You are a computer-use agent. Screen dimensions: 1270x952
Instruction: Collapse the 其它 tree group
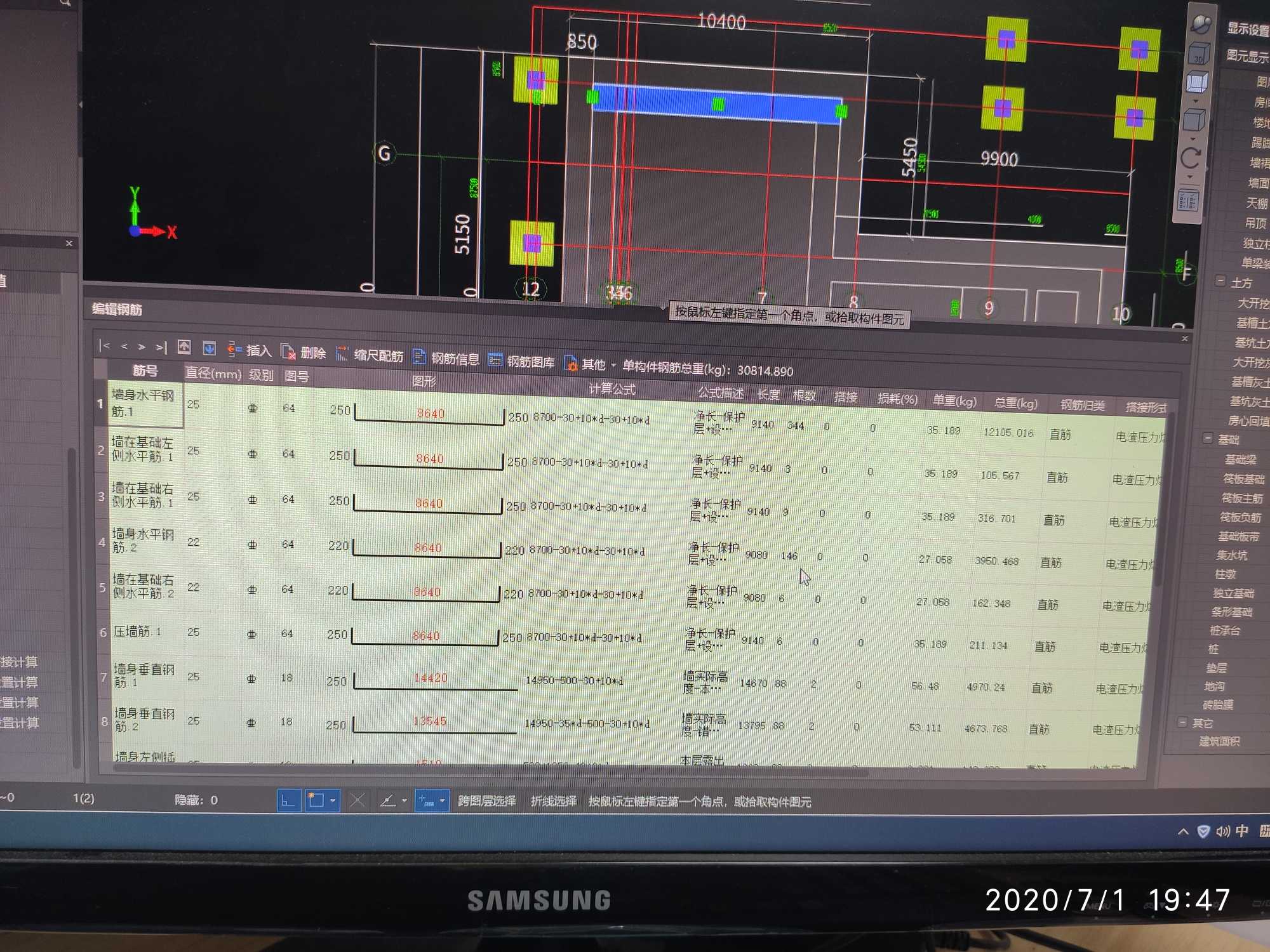[x=1182, y=722]
